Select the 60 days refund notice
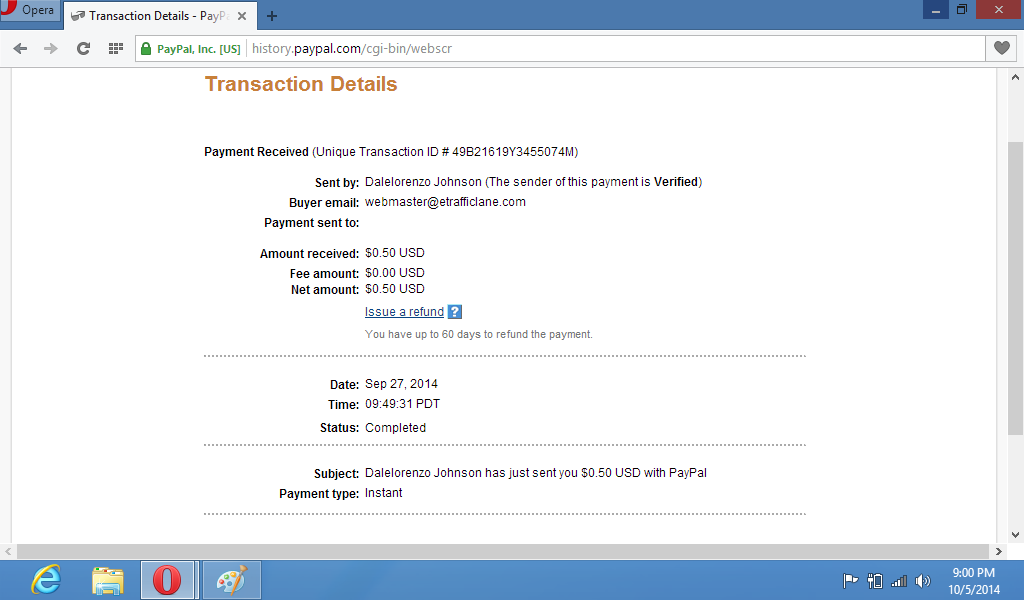1024x600 pixels. coord(479,334)
